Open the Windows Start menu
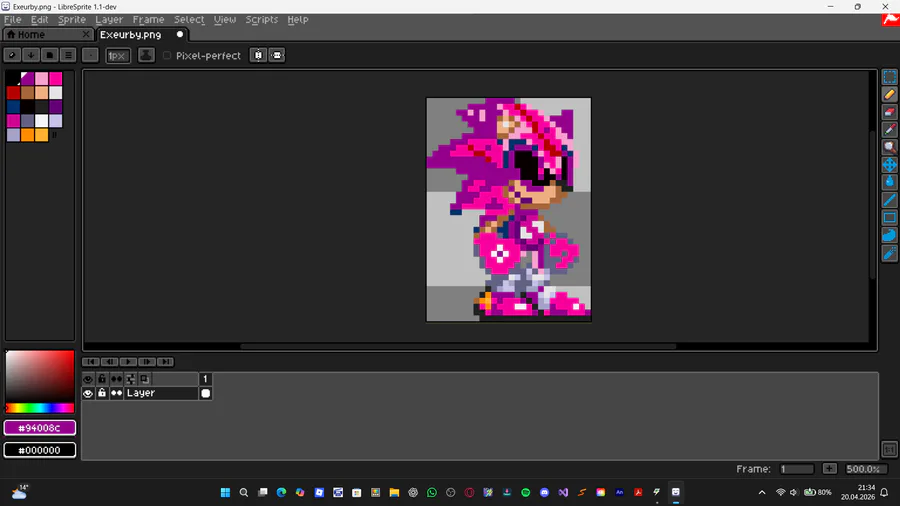This screenshot has width=900, height=506. pyautogui.click(x=225, y=492)
